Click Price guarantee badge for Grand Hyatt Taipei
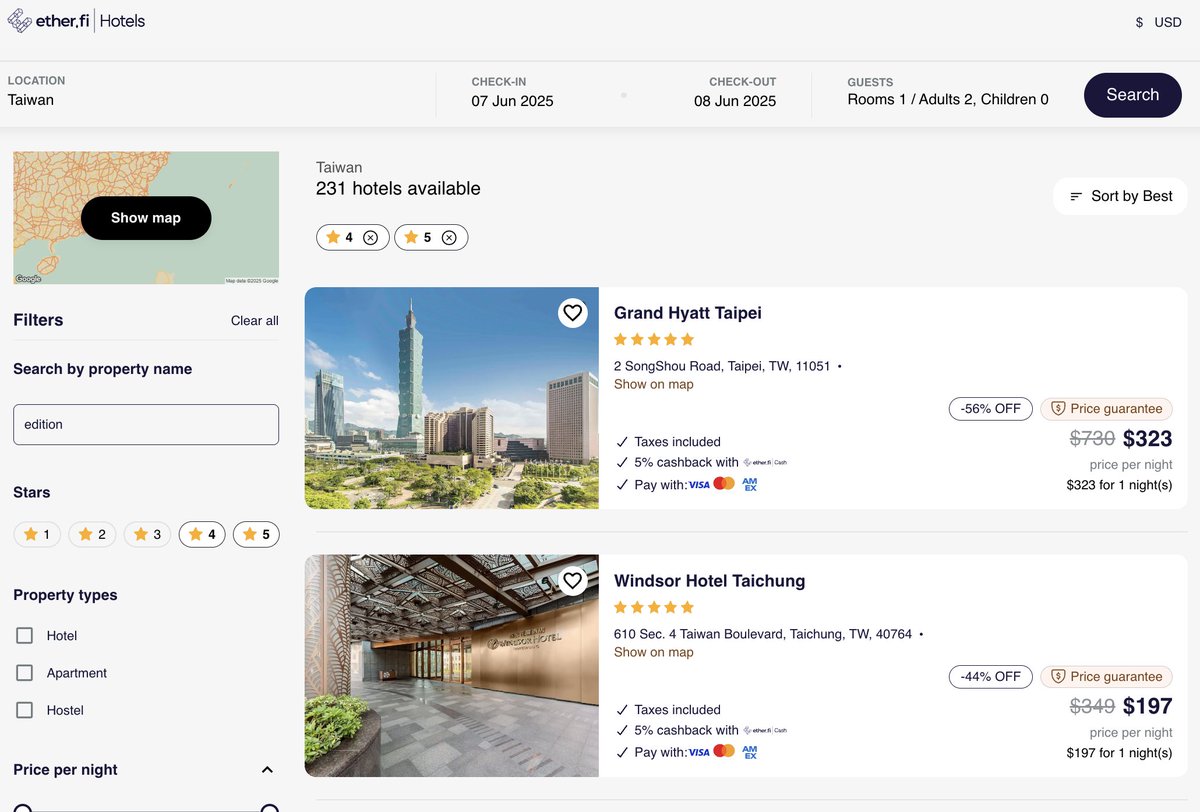1200x812 pixels. [1107, 408]
